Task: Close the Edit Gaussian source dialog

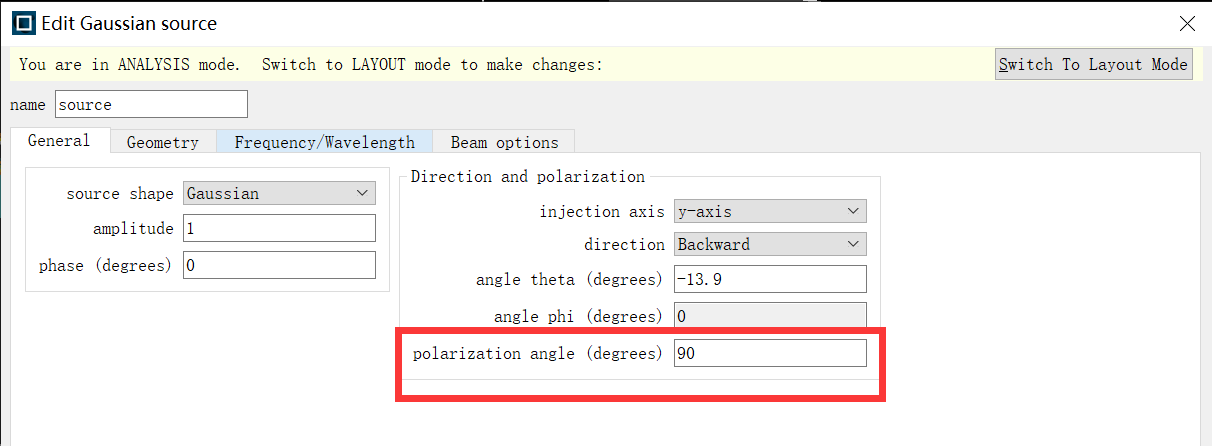Action: tap(1187, 23)
